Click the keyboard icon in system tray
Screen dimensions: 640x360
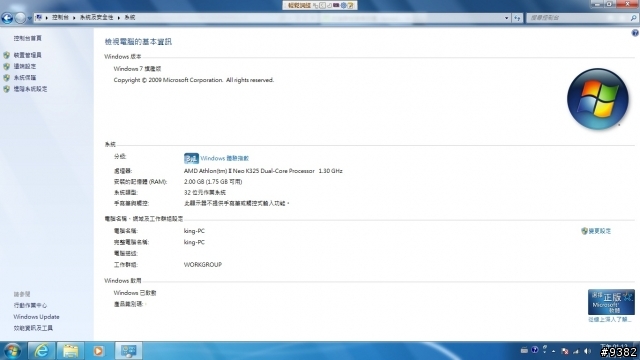click(524, 351)
